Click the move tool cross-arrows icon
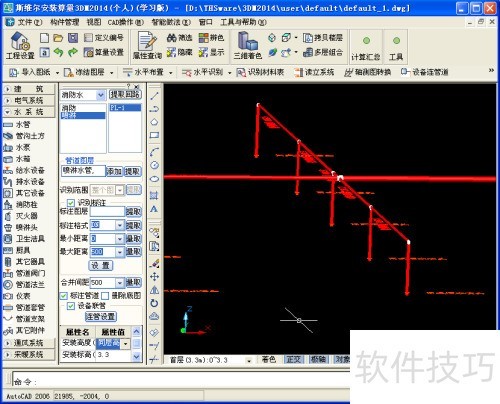This screenshot has width=500, height=404. (154, 276)
